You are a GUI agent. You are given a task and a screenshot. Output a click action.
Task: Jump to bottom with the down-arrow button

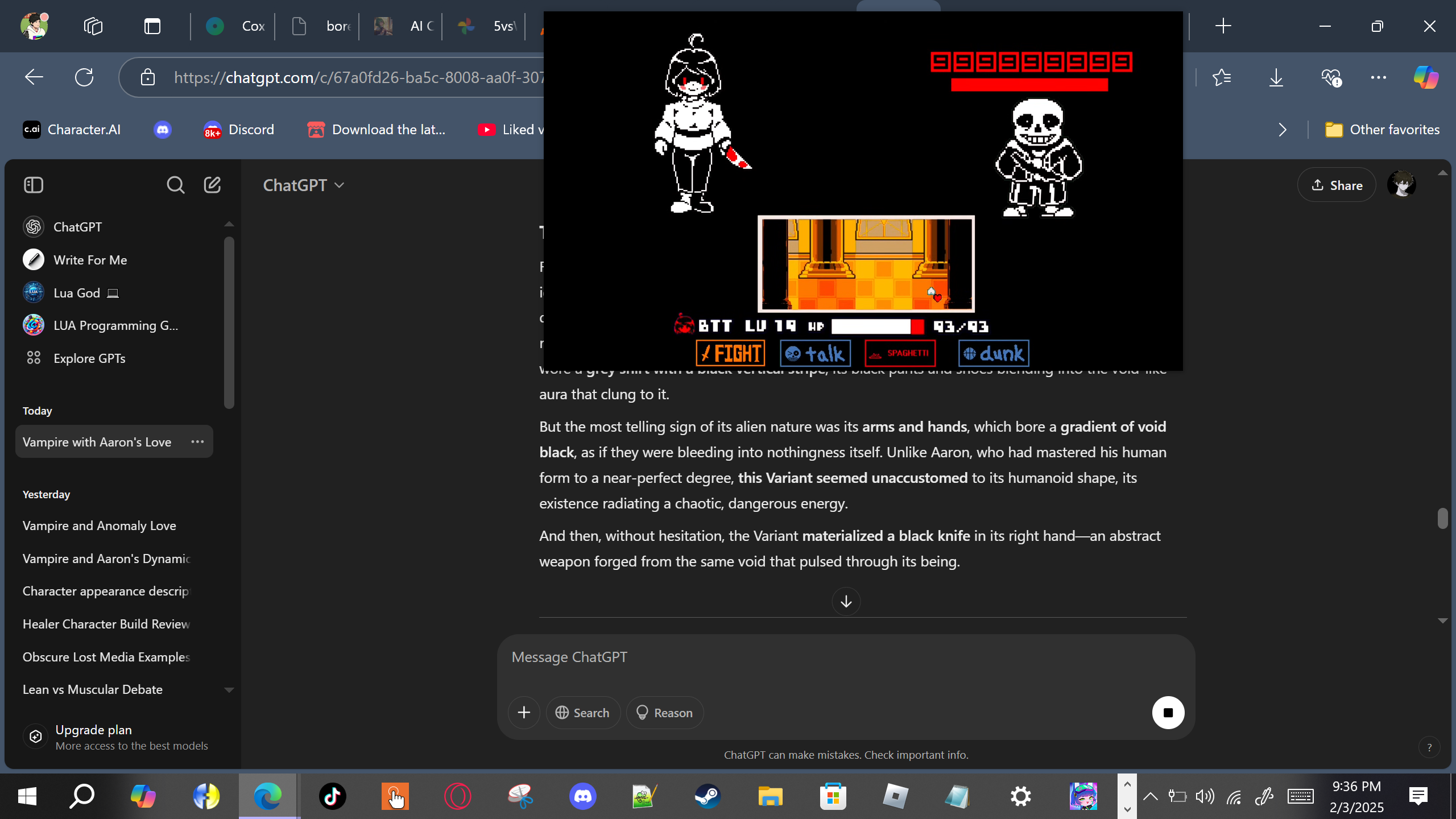[846, 601]
